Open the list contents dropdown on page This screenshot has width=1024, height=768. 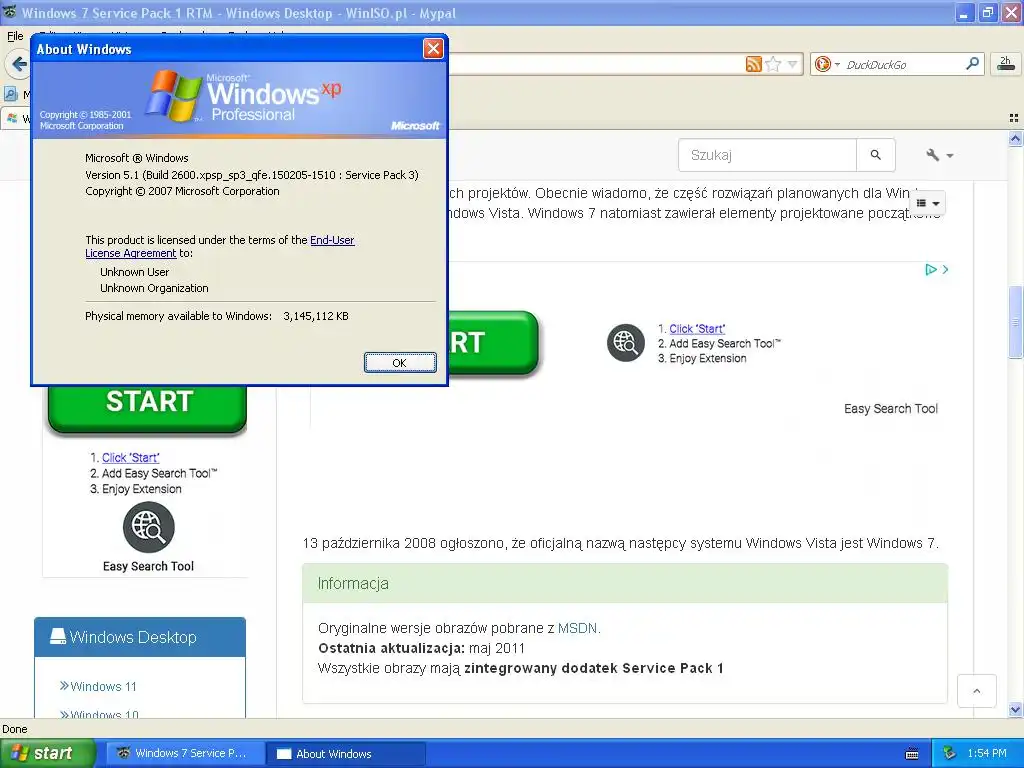(x=927, y=203)
